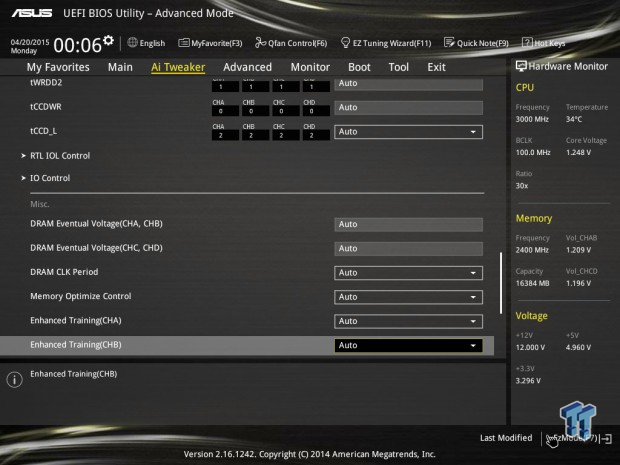Click the globe language icon
620x465 pixels.
pyautogui.click(x=132, y=42)
